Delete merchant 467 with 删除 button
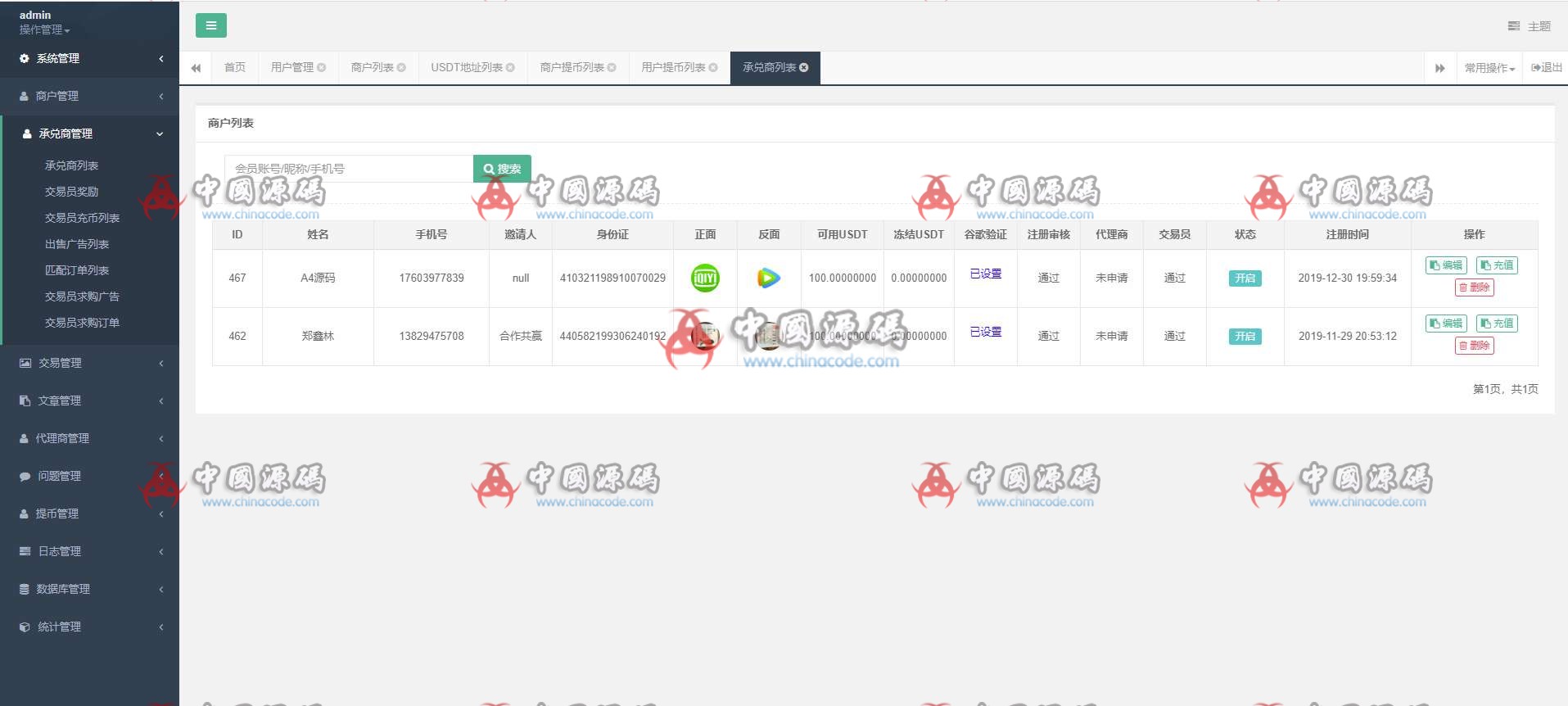The height and width of the screenshot is (706, 1568). tap(1474, 287)
